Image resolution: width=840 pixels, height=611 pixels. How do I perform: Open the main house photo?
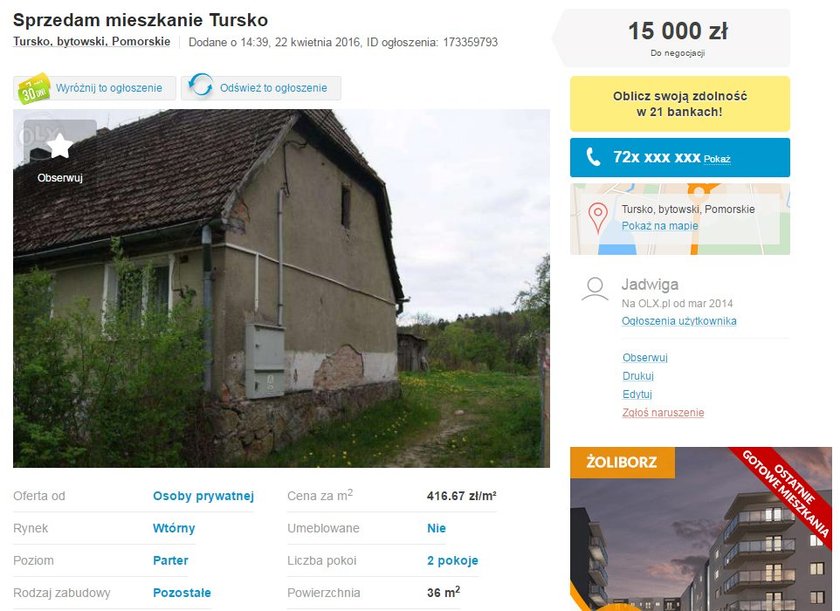(x=281, y=289)
